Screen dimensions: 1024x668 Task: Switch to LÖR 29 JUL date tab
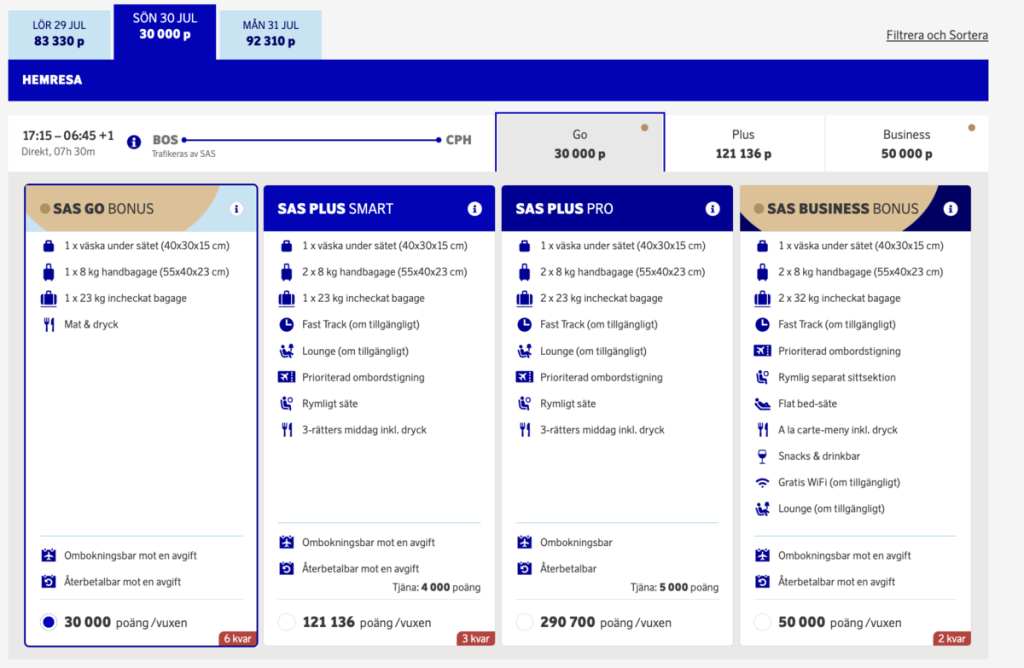pyautogui.click(x=59, y=34)
